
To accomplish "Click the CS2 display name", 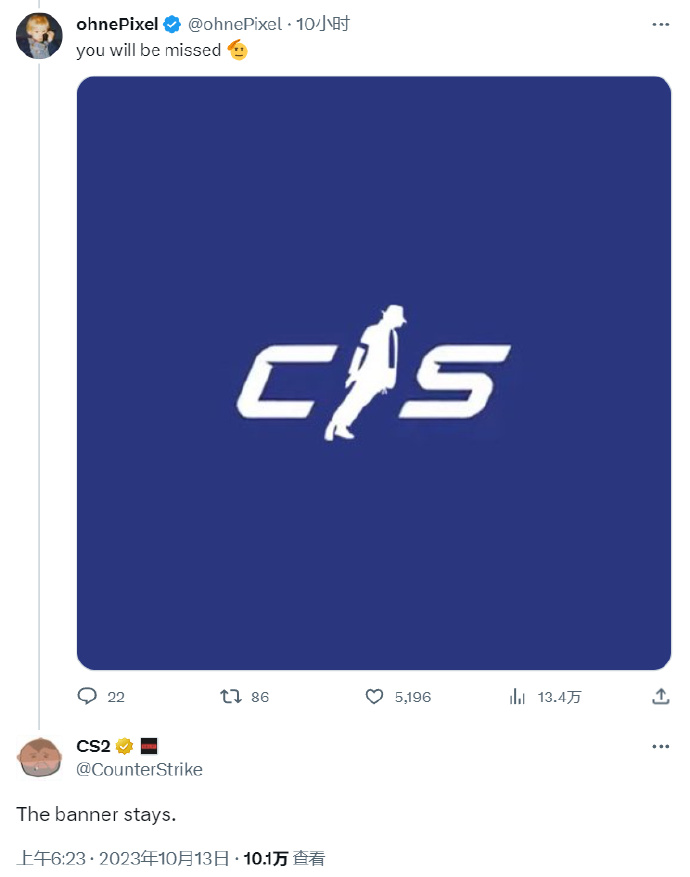I will tap(94, 746).
